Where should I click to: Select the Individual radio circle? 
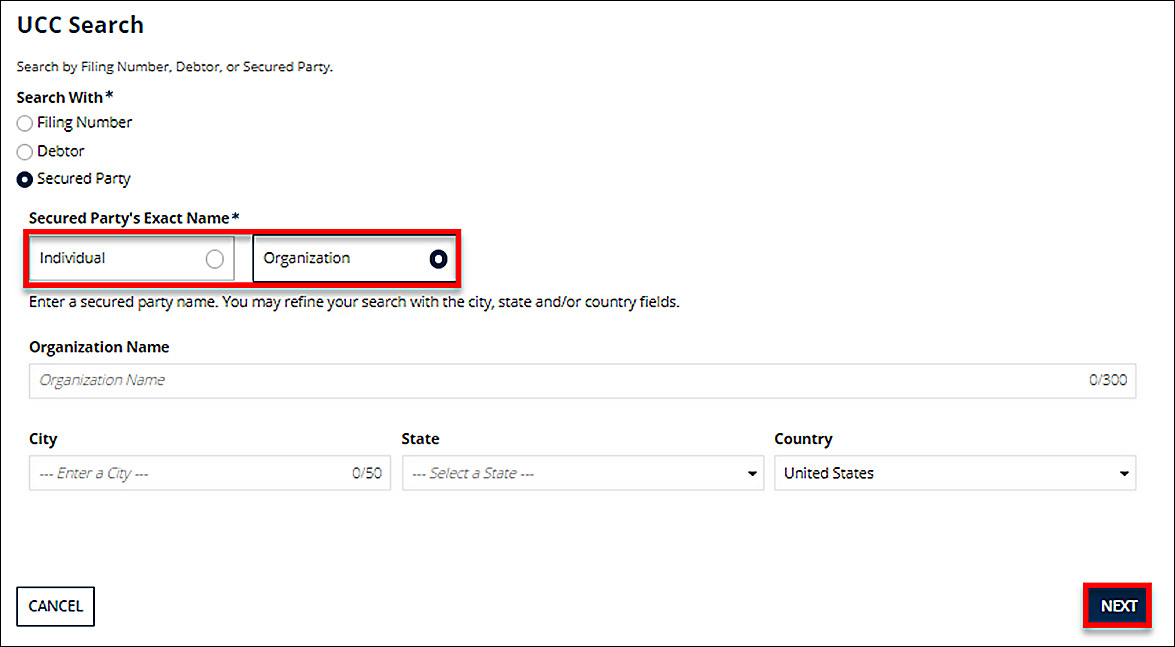pos(214,259)
